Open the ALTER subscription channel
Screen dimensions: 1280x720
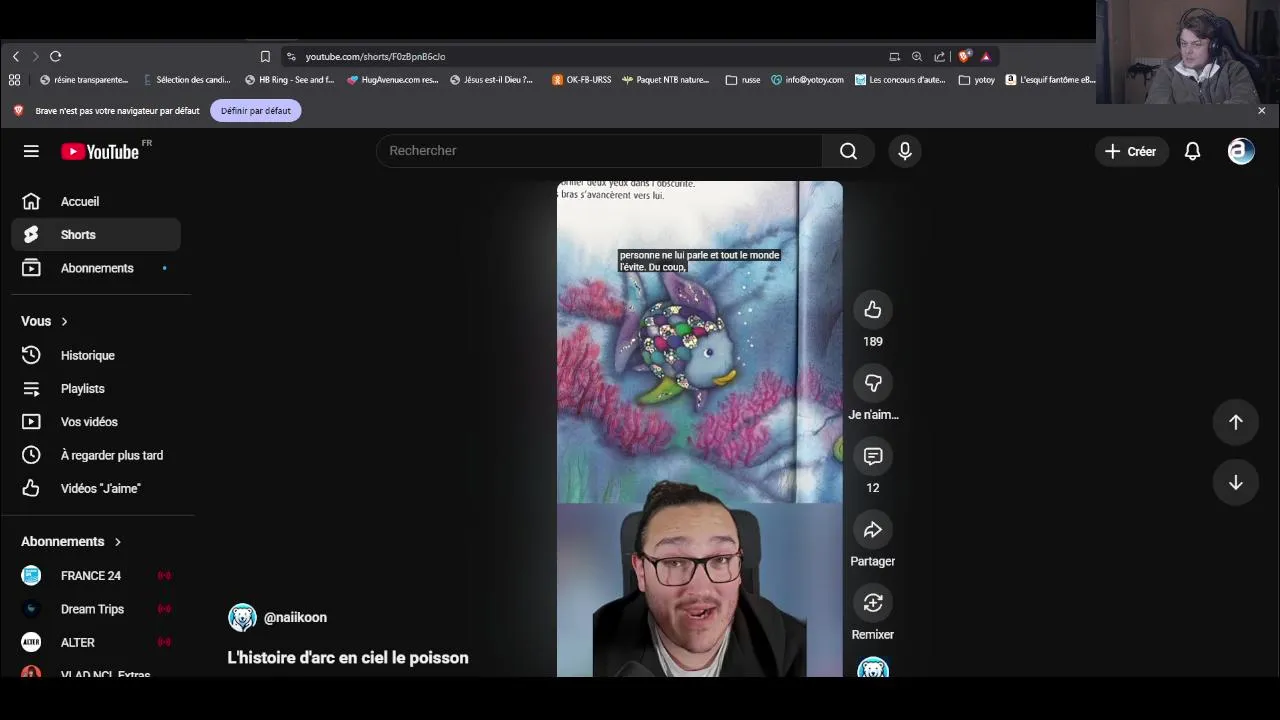point(96,642)
